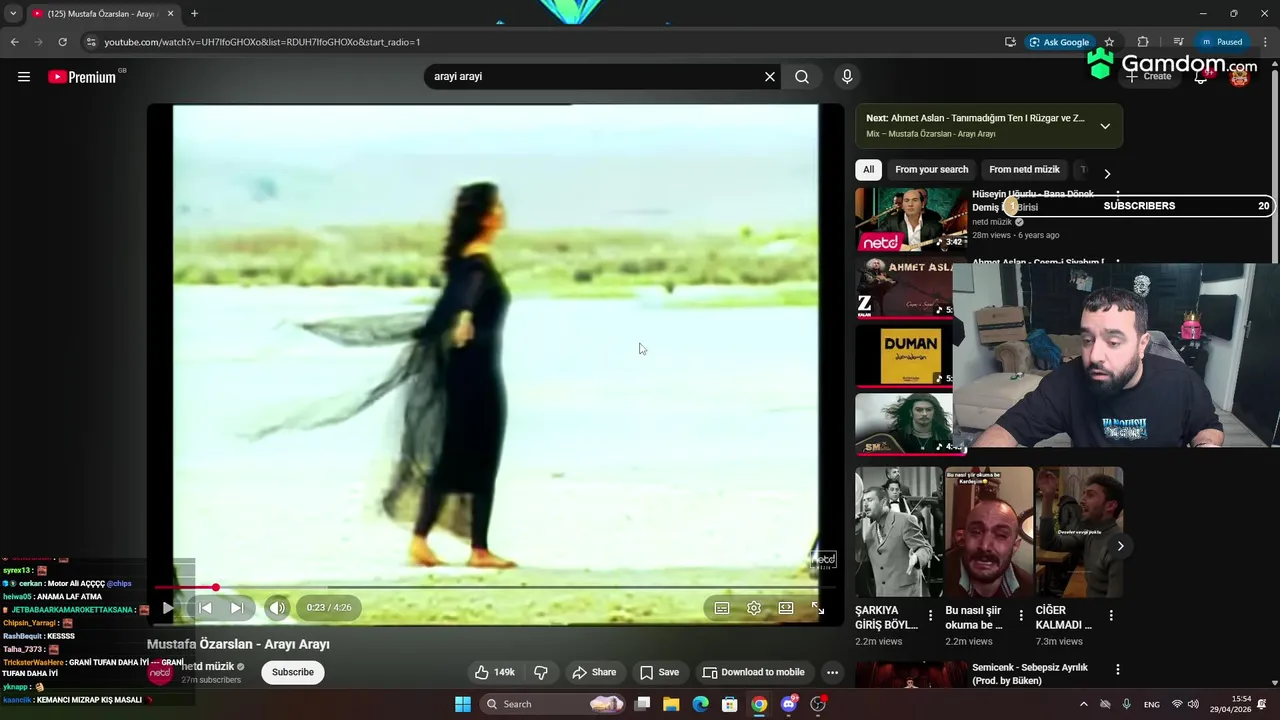Open Chrome extensions puzzle icon

(1143, 42)
